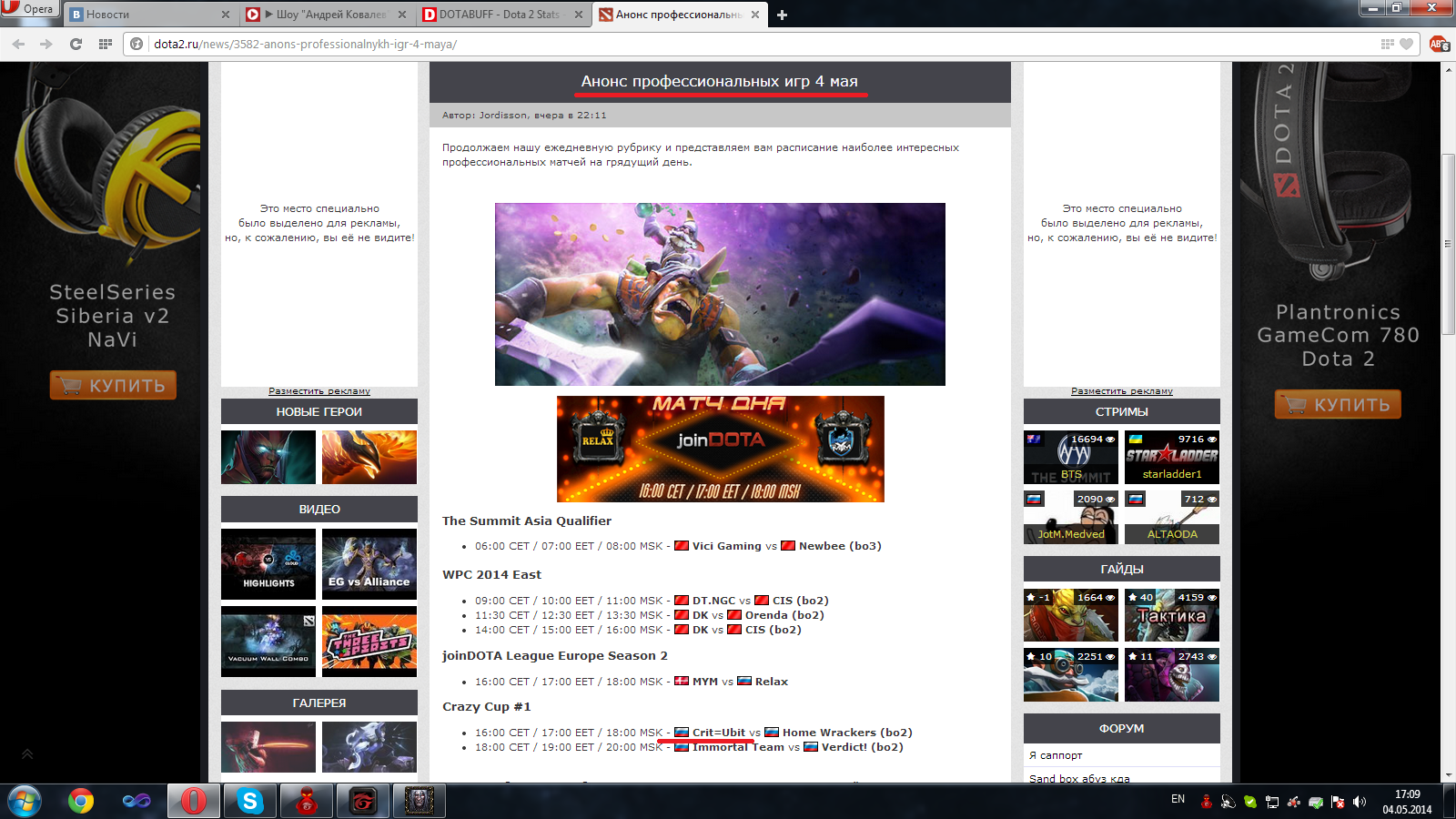Open the Dota 2 taskbar icon

(419, 801)
